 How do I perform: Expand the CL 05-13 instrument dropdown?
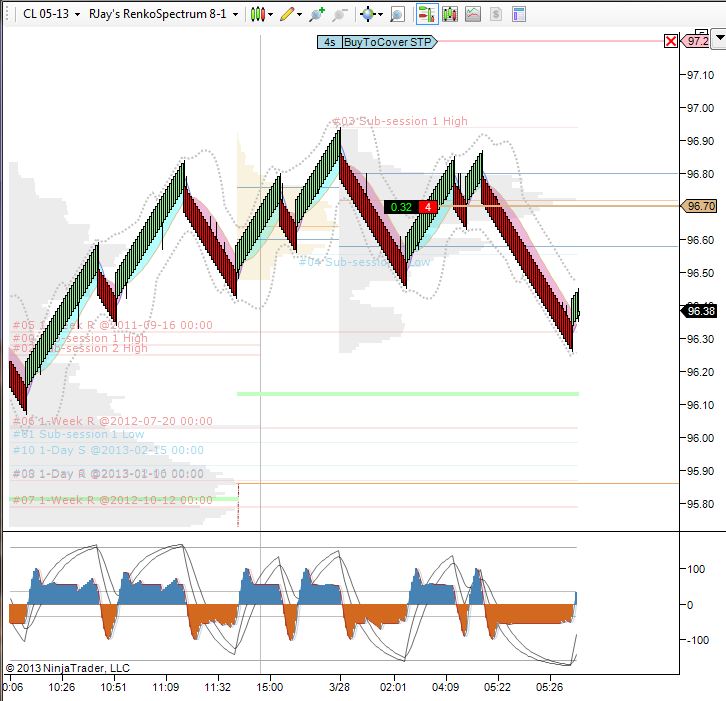(77, 15)
